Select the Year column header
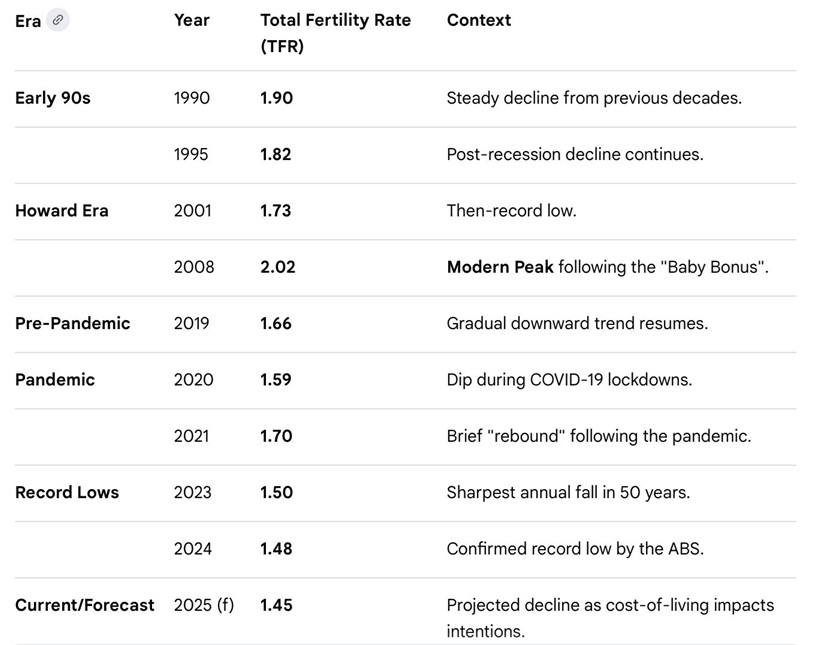The image size is (814, 645). (191, 20)
